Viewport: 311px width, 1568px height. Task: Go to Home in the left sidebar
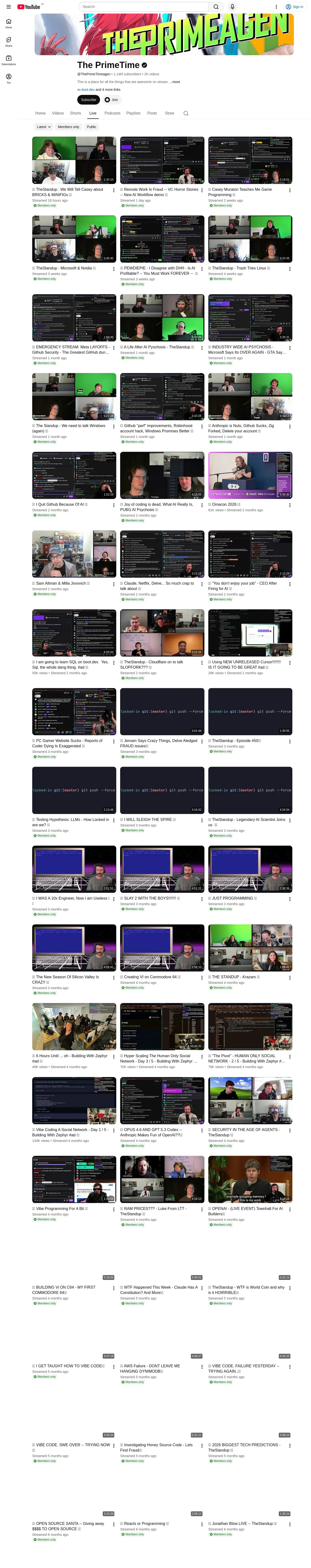point(8,23)
